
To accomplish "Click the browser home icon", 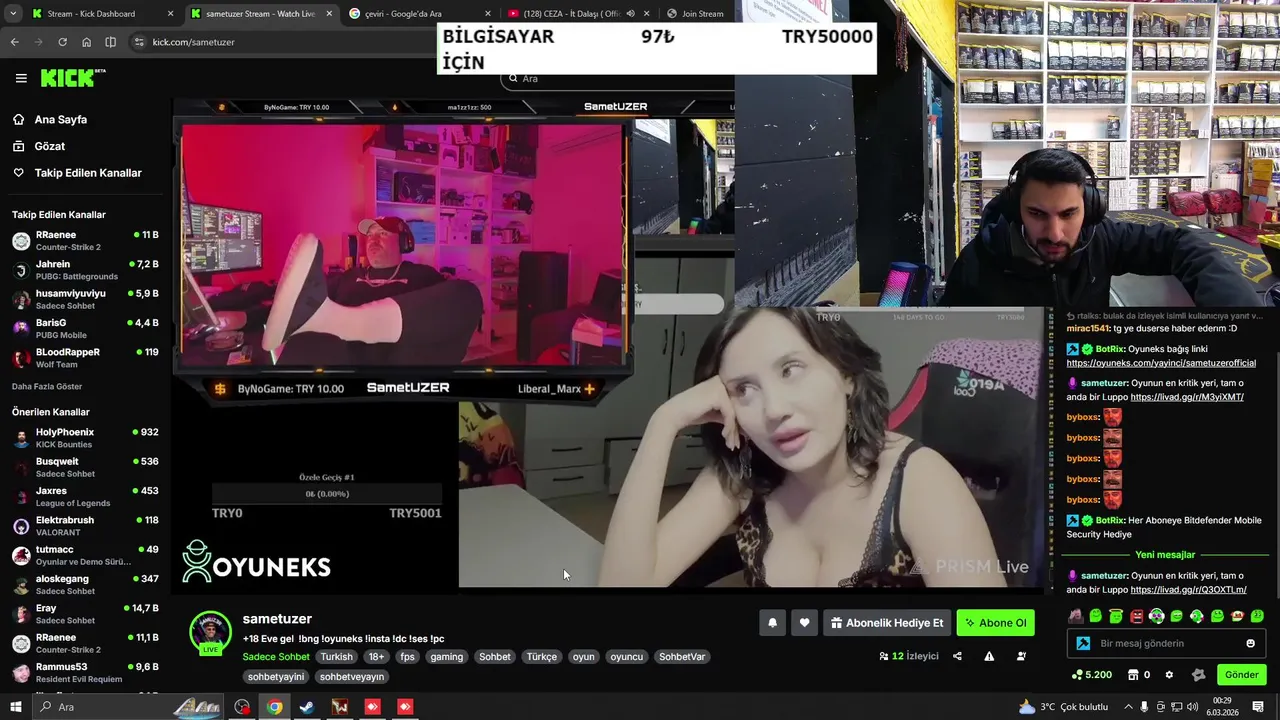I will point(86,42).
